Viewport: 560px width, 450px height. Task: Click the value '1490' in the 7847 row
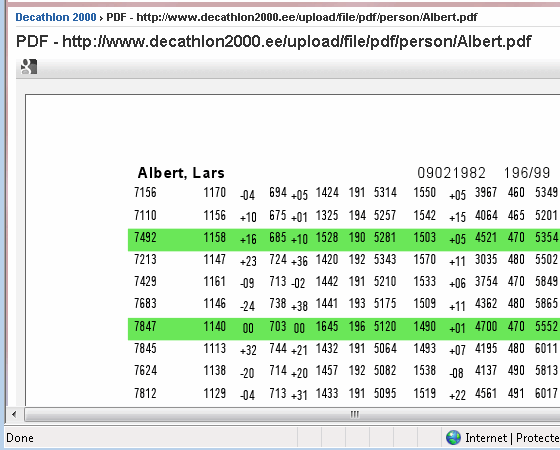[x=425, y=326]
